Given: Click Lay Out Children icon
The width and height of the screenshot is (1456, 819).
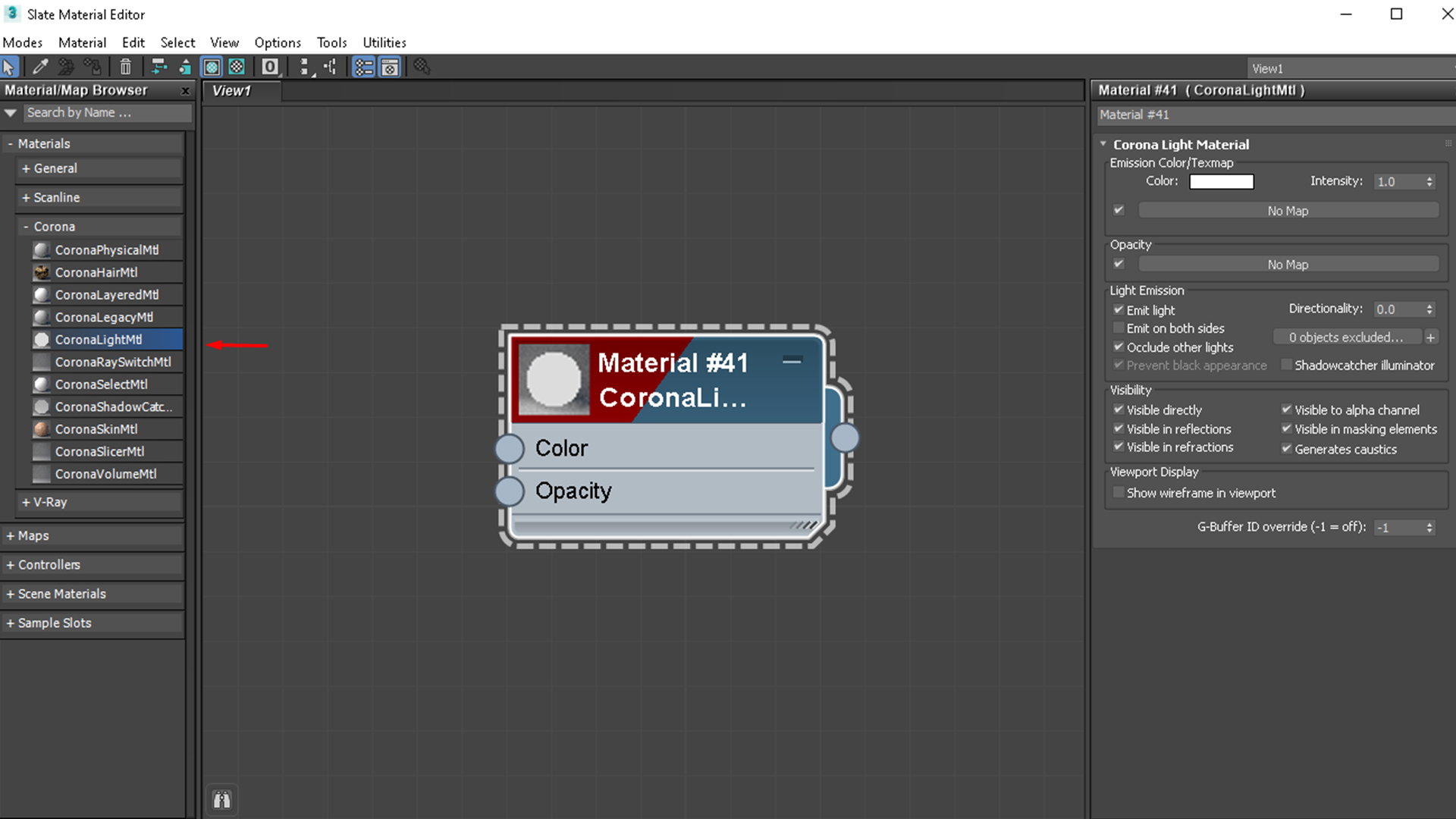Looking at the screenshot, I should [331, 67].
